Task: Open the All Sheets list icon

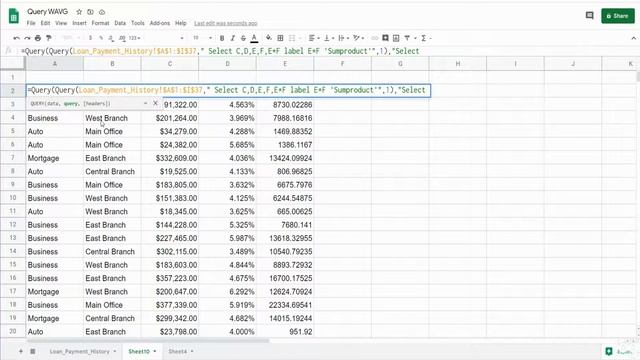Action: 33,351
